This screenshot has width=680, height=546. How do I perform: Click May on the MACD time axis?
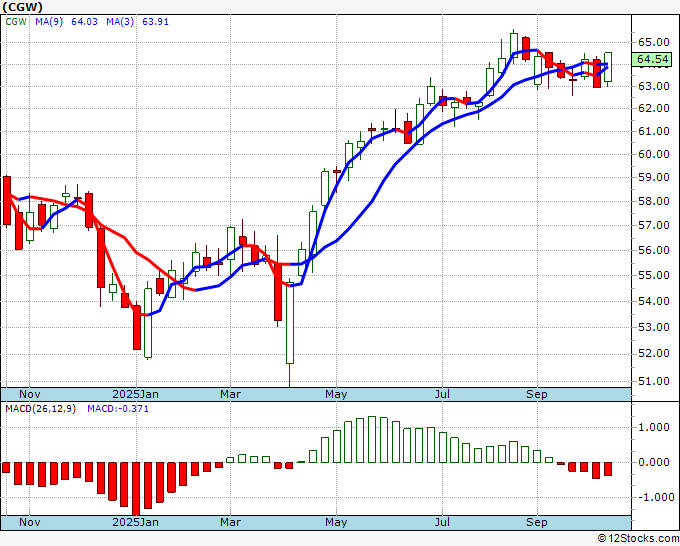[336, 522]
